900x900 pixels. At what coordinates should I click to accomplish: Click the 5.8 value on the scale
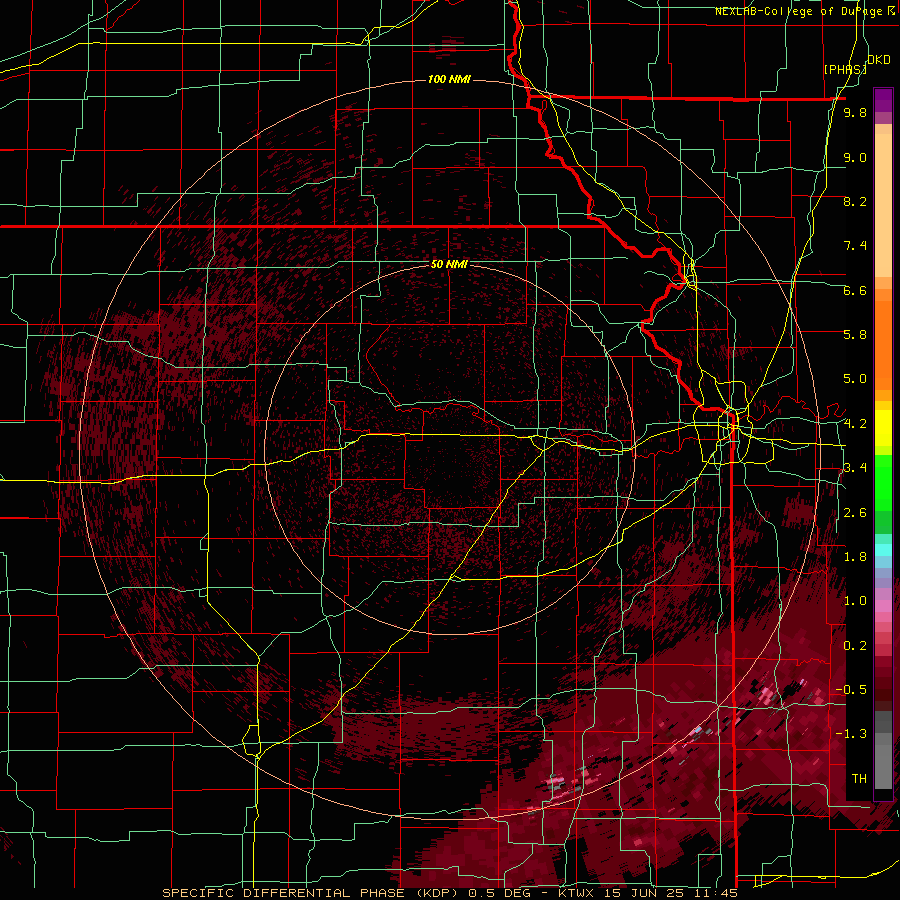[855, 335]
